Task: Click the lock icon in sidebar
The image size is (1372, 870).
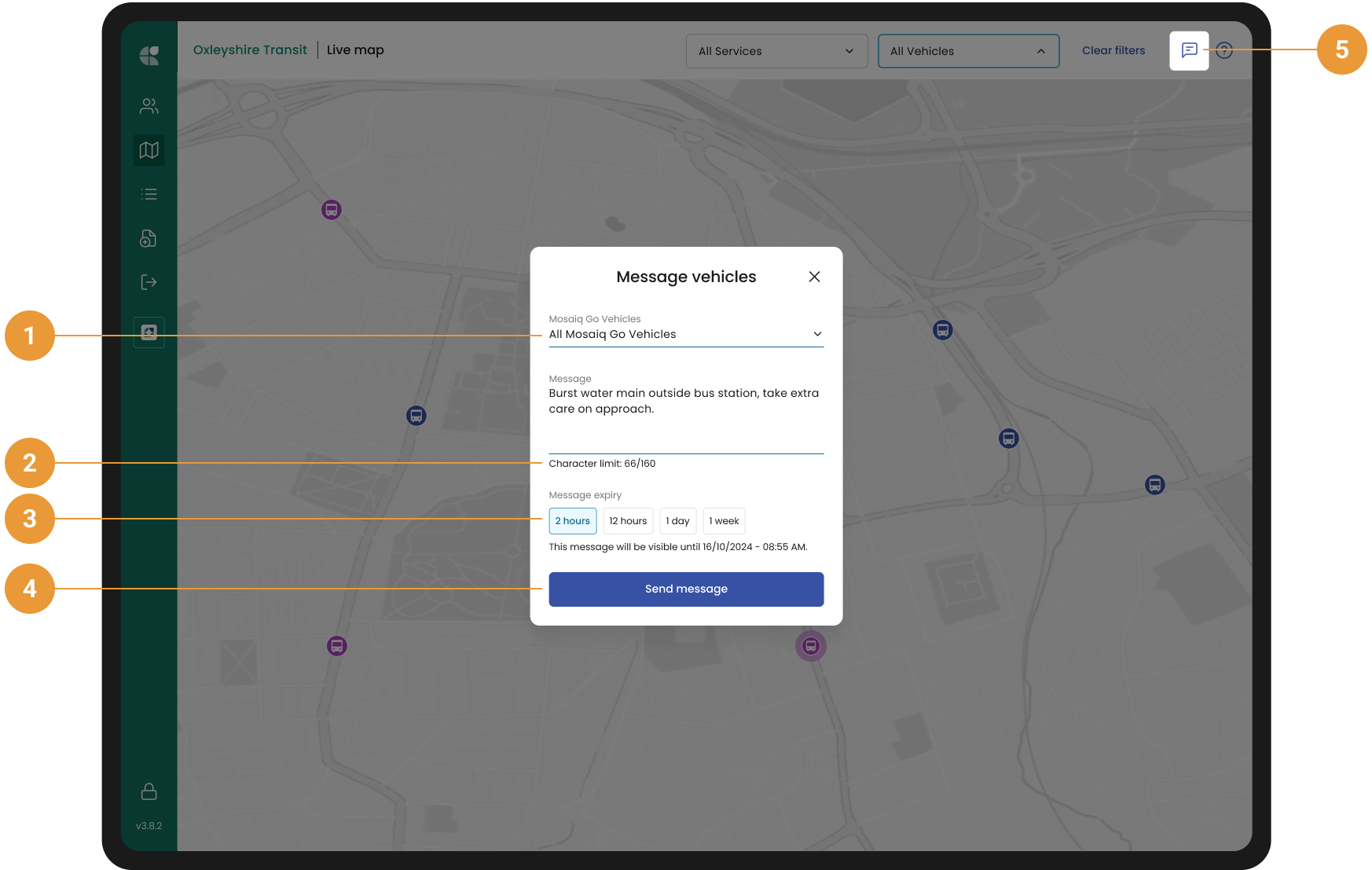Action: pos(149,791)
